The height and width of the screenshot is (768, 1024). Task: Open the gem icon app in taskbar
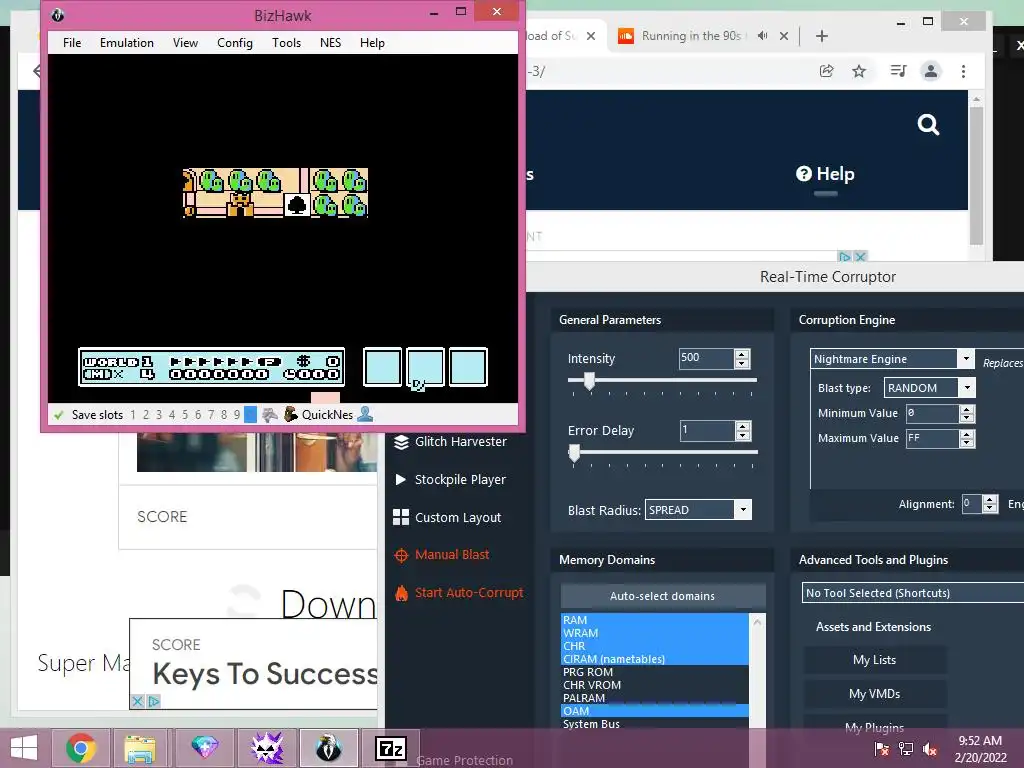point(204,747)
